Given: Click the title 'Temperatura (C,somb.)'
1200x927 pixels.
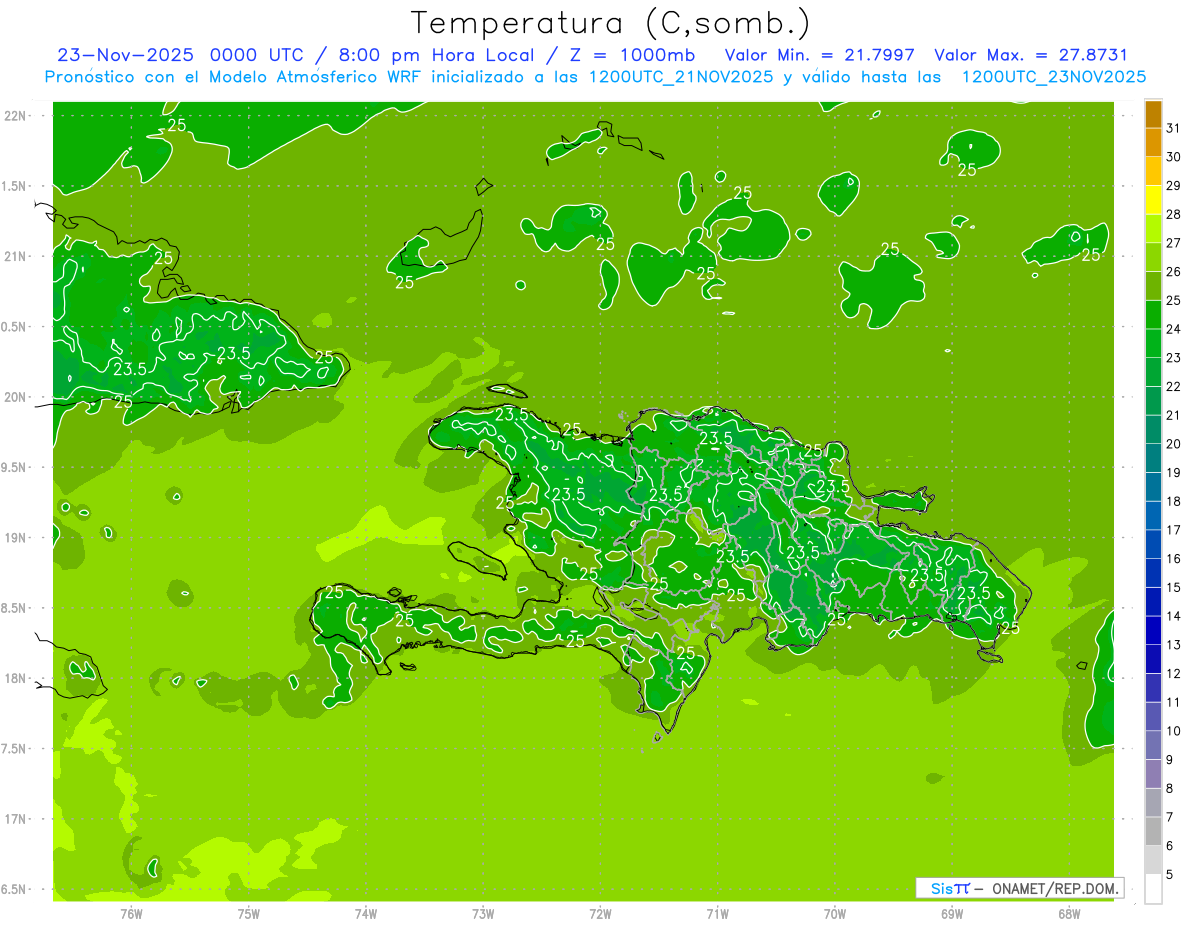Looking at the screenshot, I should click(x=611, y=22).
